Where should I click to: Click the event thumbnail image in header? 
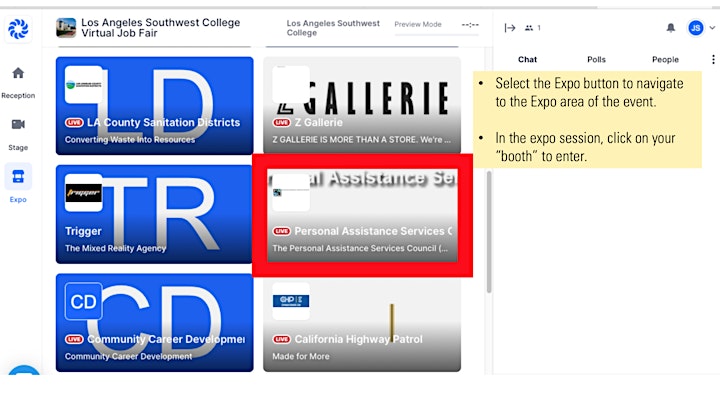[66, 28]
